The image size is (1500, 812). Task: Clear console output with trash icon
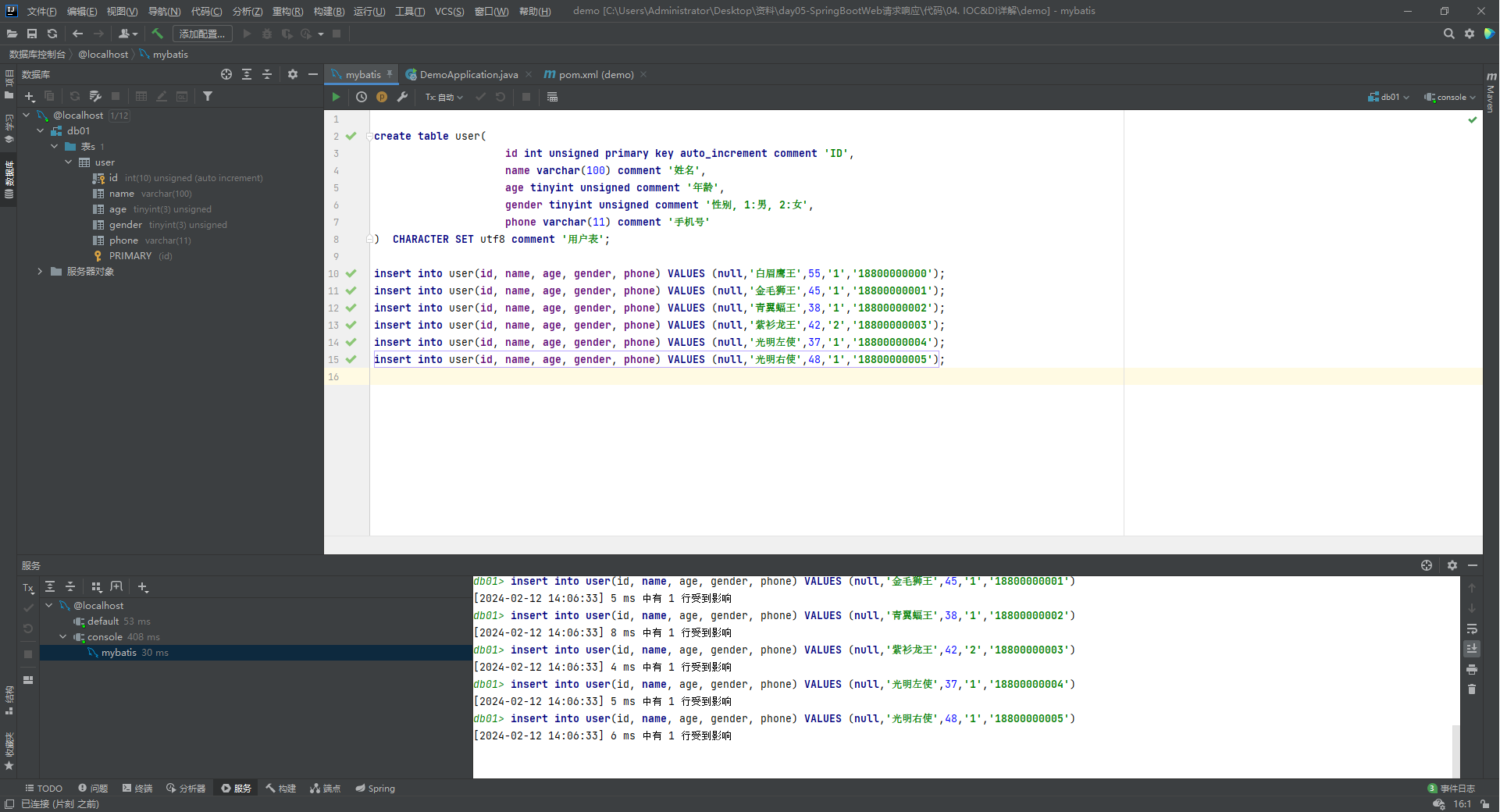[x=1472, y=689]
